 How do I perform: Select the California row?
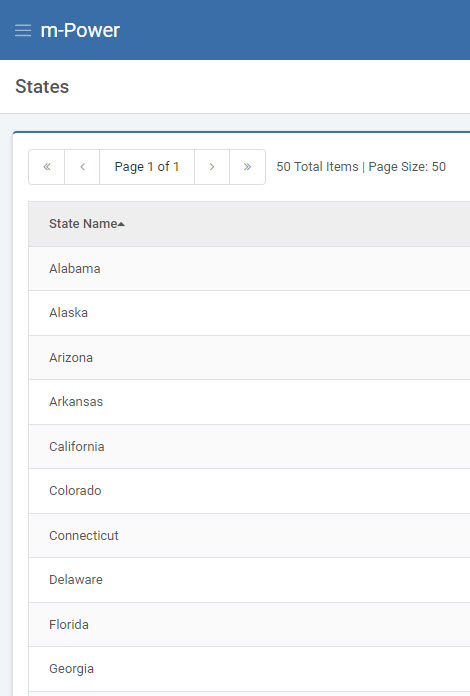249,447
